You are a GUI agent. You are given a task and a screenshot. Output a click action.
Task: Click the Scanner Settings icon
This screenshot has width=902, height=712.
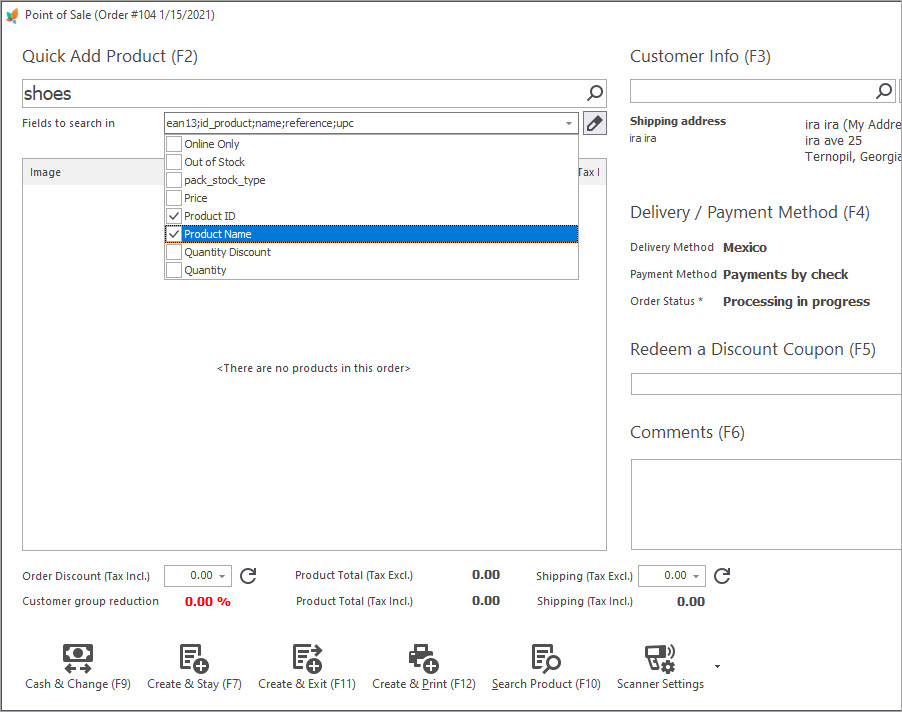pyautogui.click(x=660, y=659)
